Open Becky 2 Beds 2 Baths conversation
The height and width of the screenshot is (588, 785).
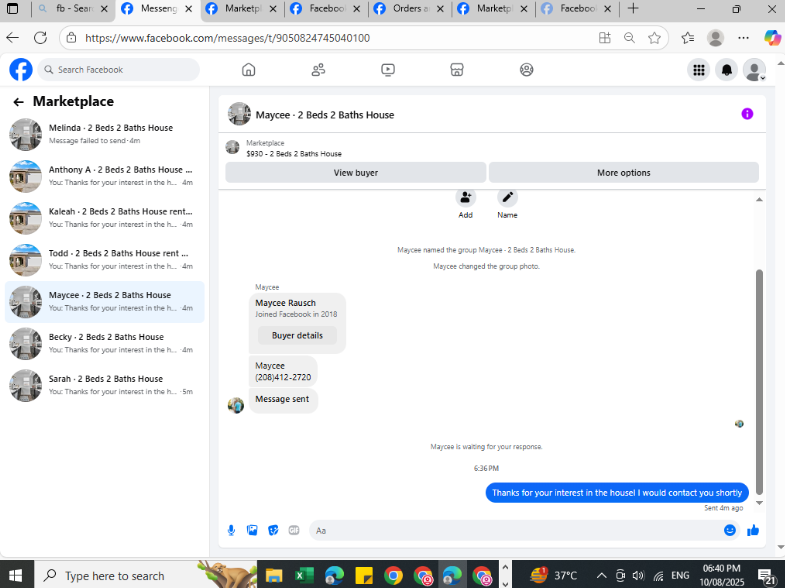coord(104,344)
